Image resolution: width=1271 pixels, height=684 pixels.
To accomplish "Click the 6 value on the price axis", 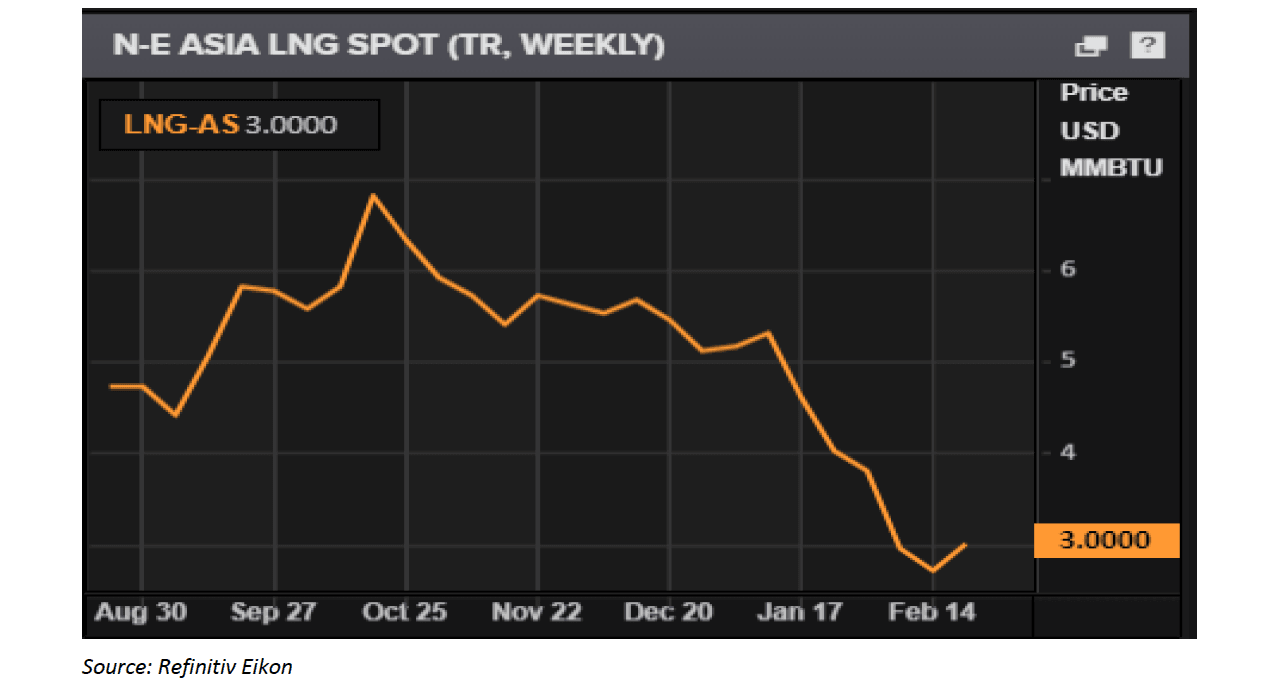I will [x=1068, y=269].
